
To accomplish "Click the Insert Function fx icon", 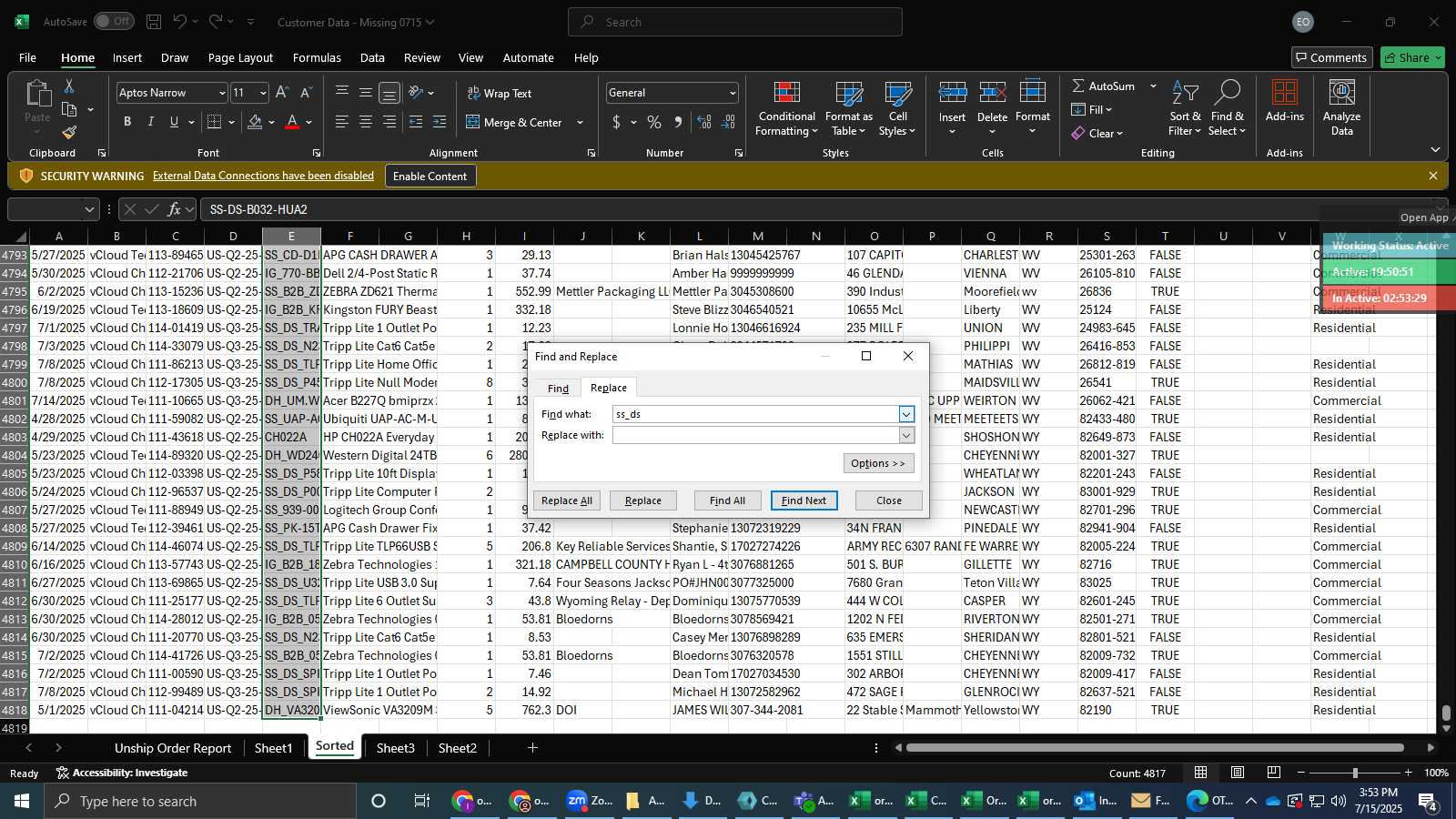I will 175,209.
